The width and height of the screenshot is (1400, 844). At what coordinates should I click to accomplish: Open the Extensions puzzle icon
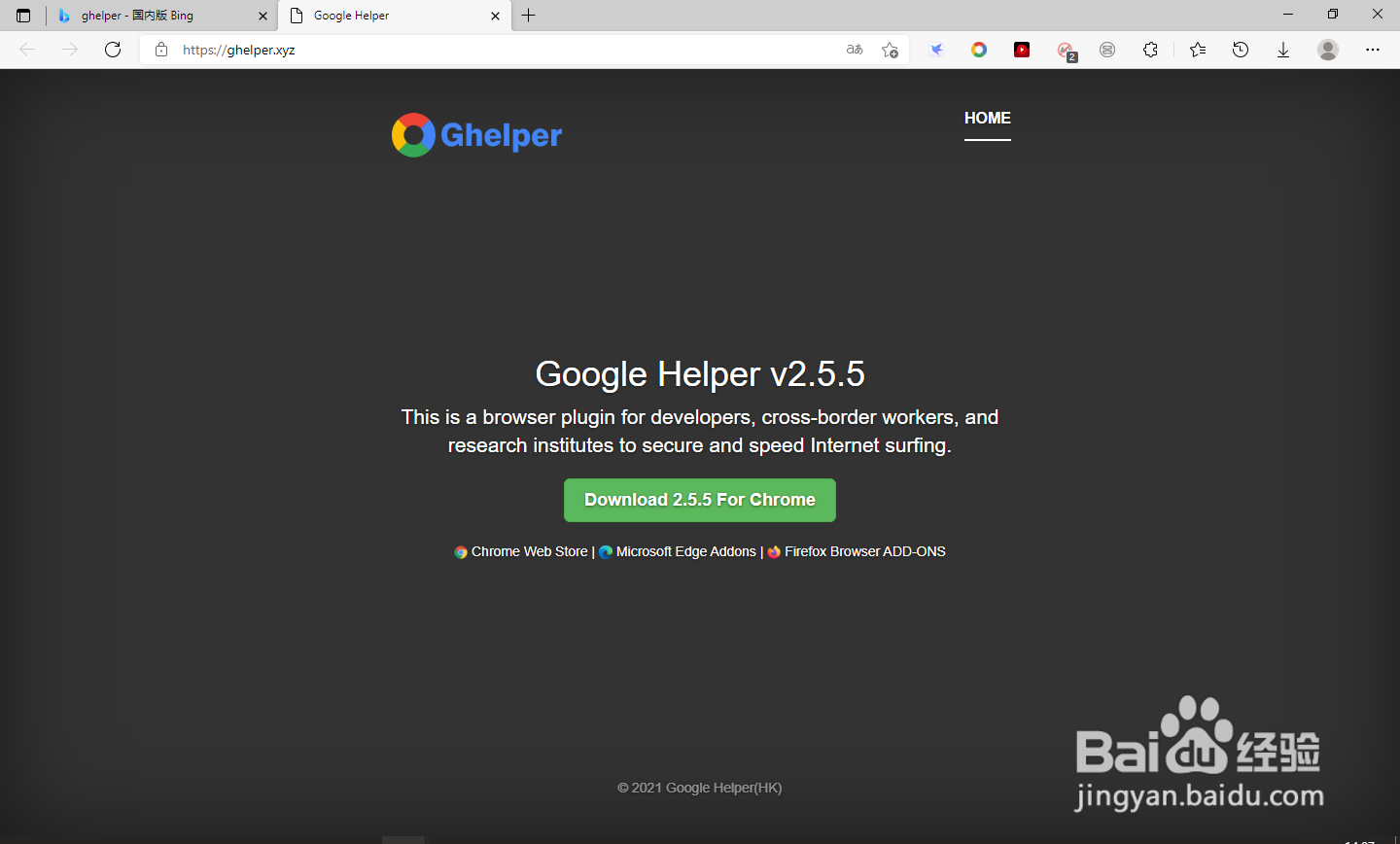pos(1150,50)
